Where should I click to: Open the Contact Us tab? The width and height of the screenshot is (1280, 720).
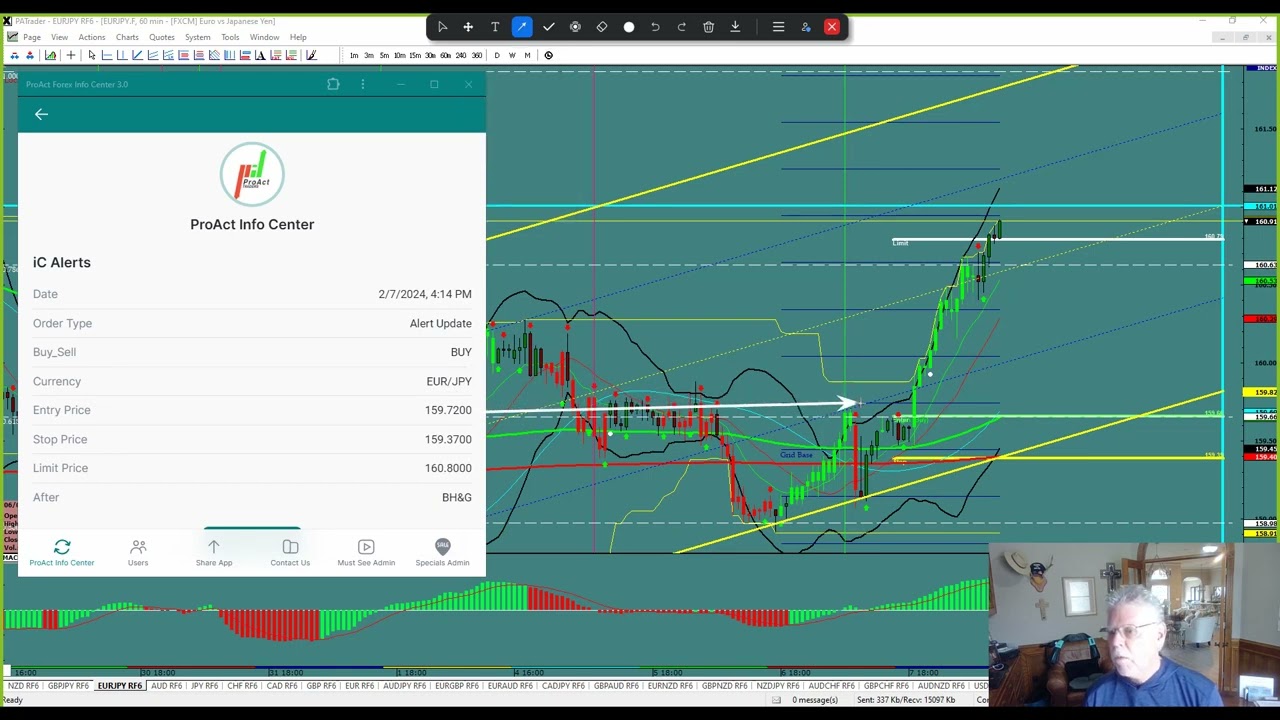(290, 552)
